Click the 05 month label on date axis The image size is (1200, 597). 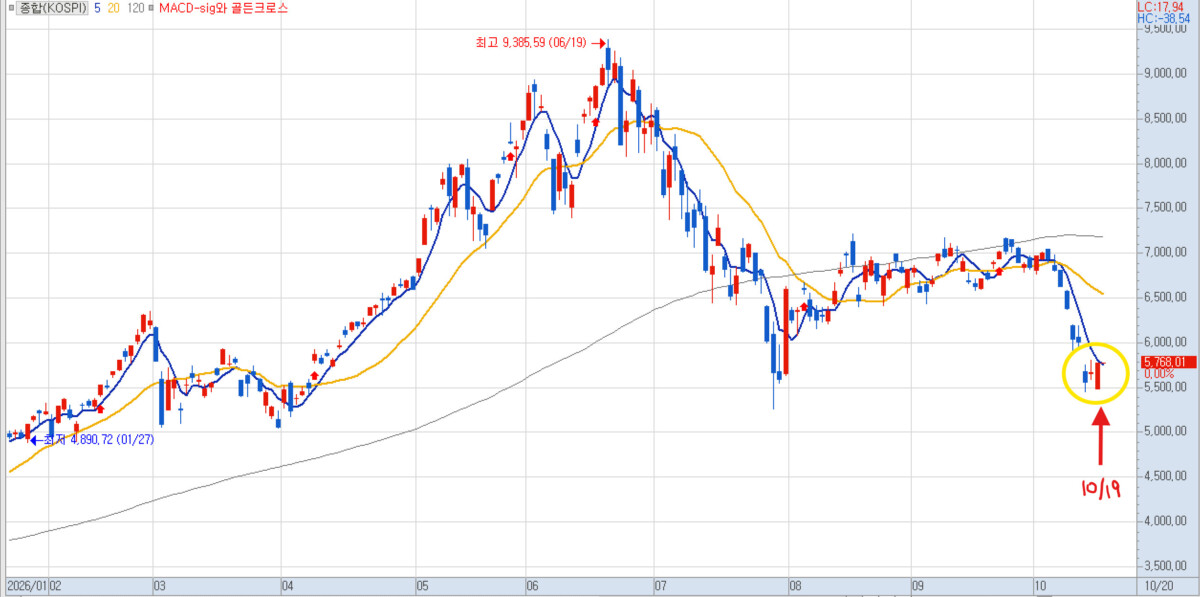421,587
